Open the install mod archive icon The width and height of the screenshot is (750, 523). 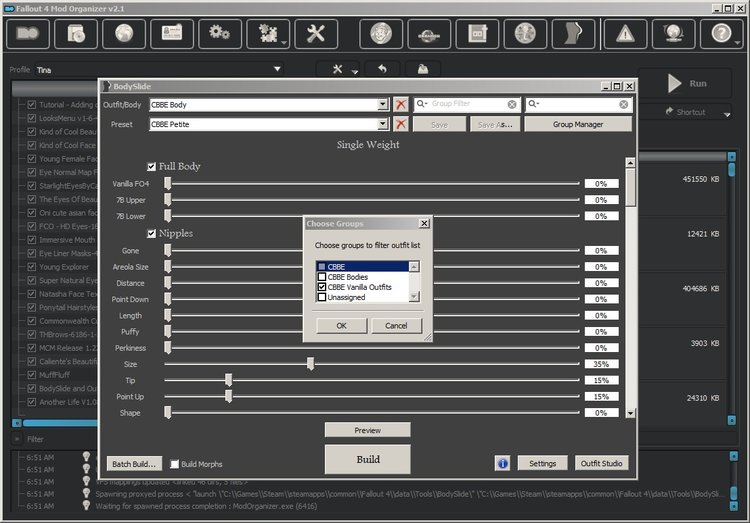click(x=76, y=34)
